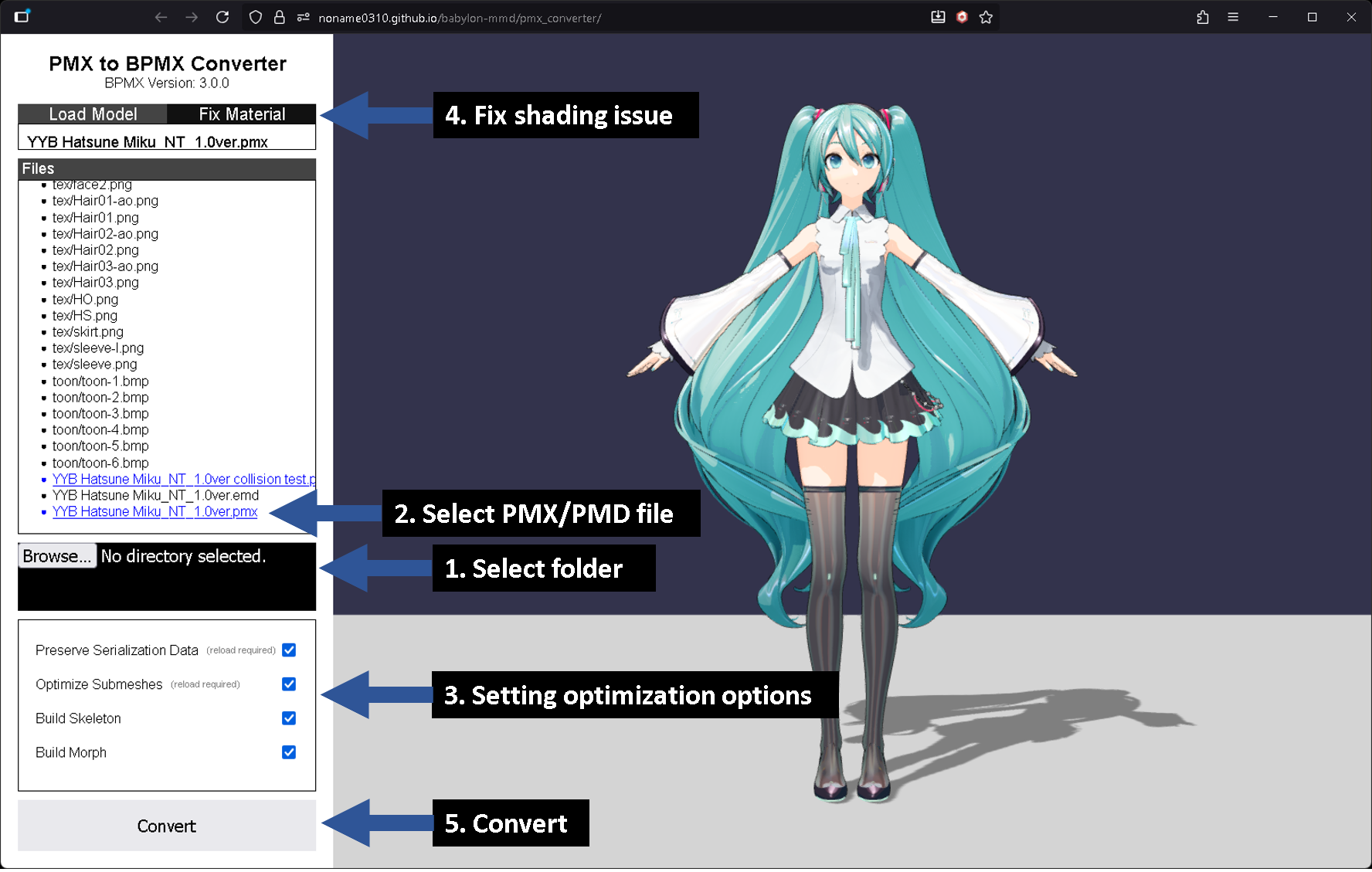
Task: Select the collision test pmx file link
Action: tap(184, 479)
